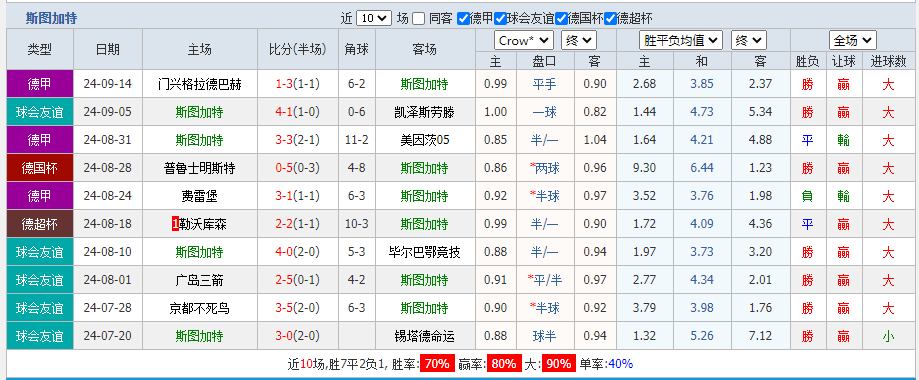Click corner count 10-3 for 勒沃库森 match
Viewport: 919px width, 380px height.
point(356,224)
